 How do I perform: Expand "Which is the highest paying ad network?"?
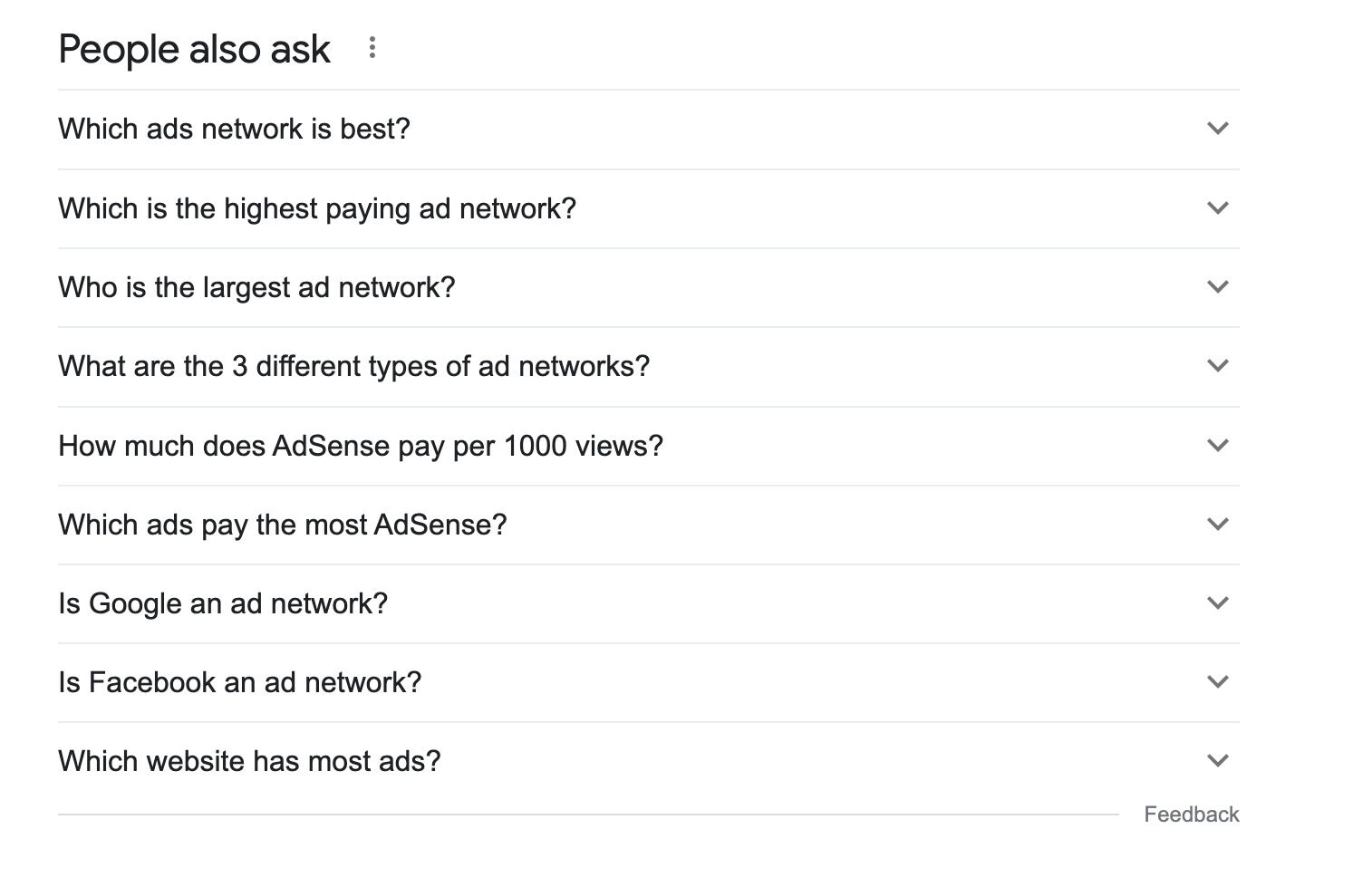(x=1218, y=208)
